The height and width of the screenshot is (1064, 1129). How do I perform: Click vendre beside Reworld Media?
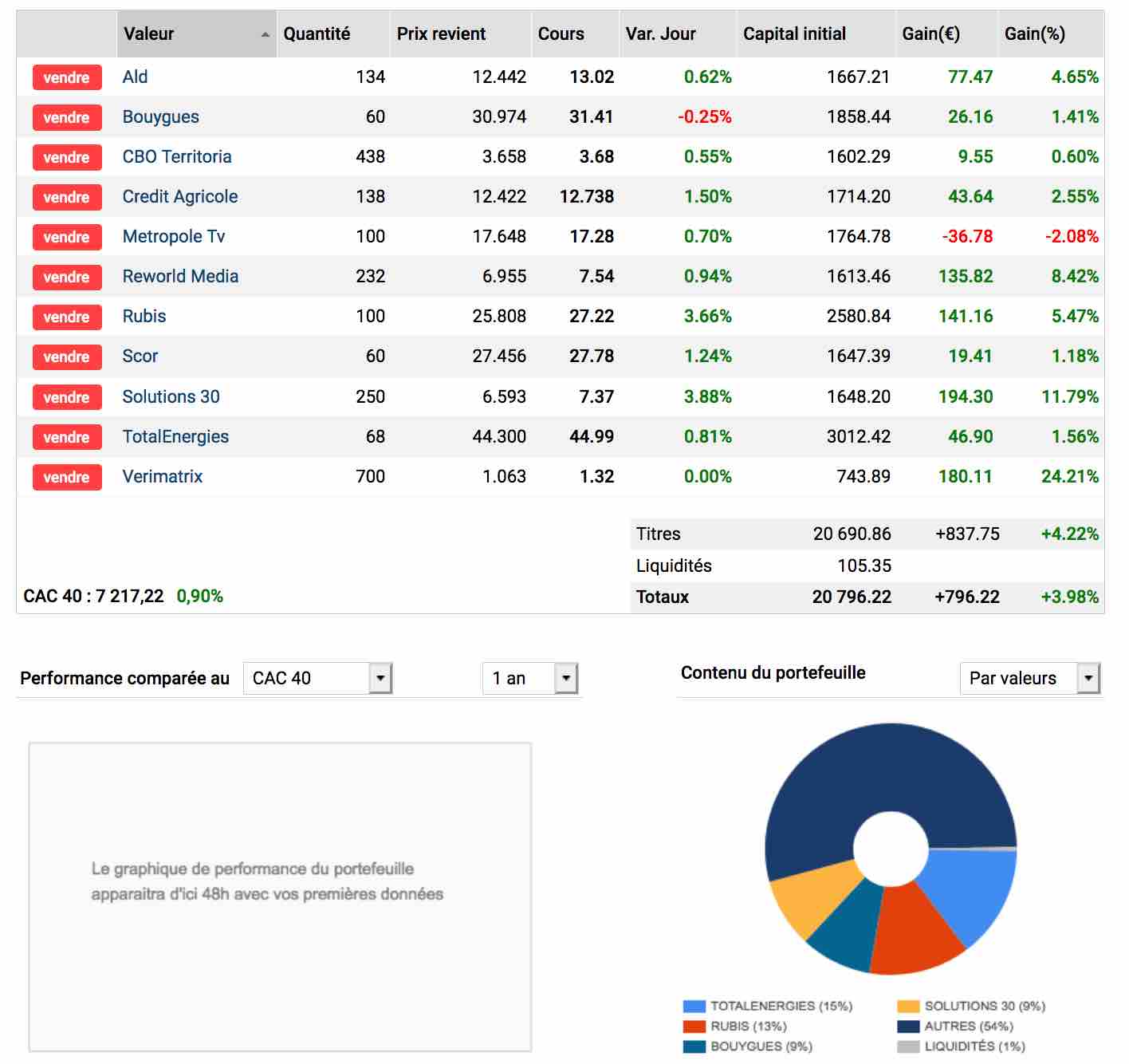coord(67,277)
